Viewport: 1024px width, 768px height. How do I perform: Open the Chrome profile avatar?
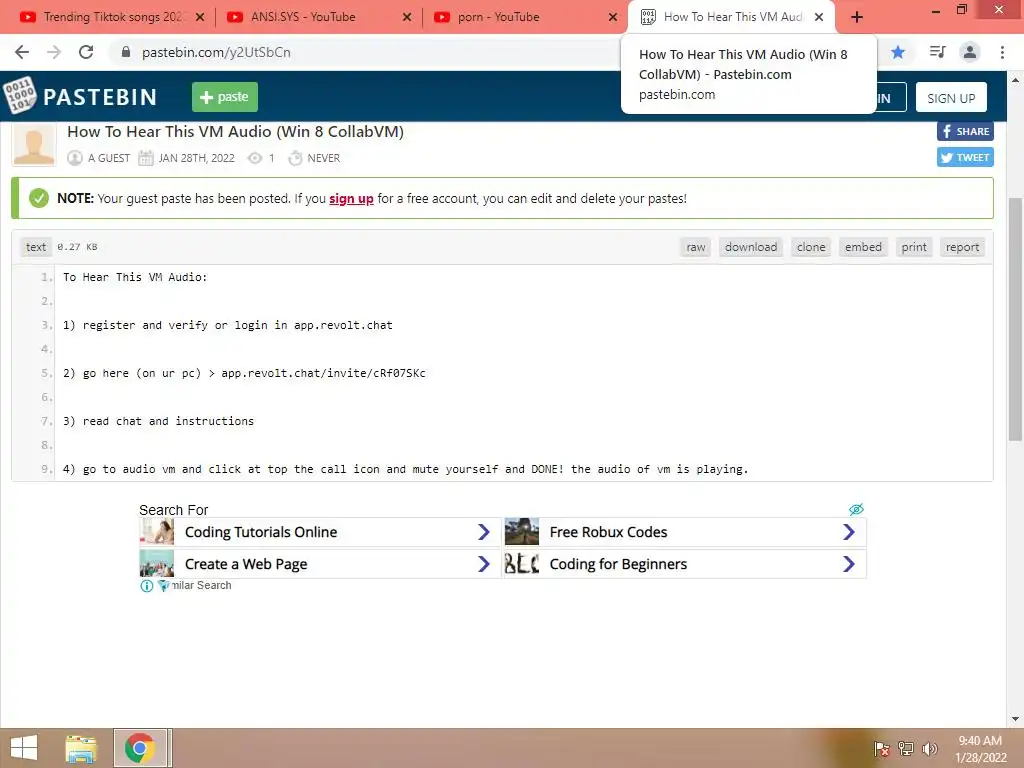coord(970,52)
